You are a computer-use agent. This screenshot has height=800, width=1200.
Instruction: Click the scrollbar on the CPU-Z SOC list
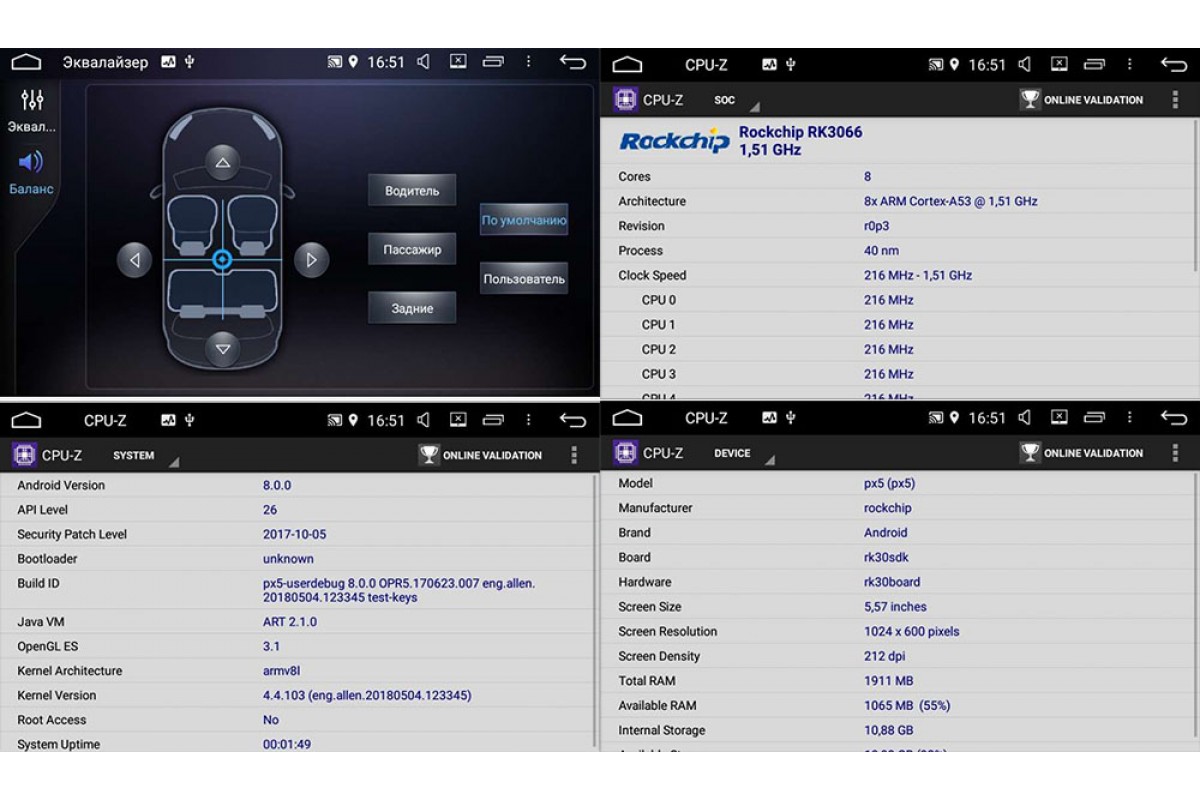coord(1195,196)
